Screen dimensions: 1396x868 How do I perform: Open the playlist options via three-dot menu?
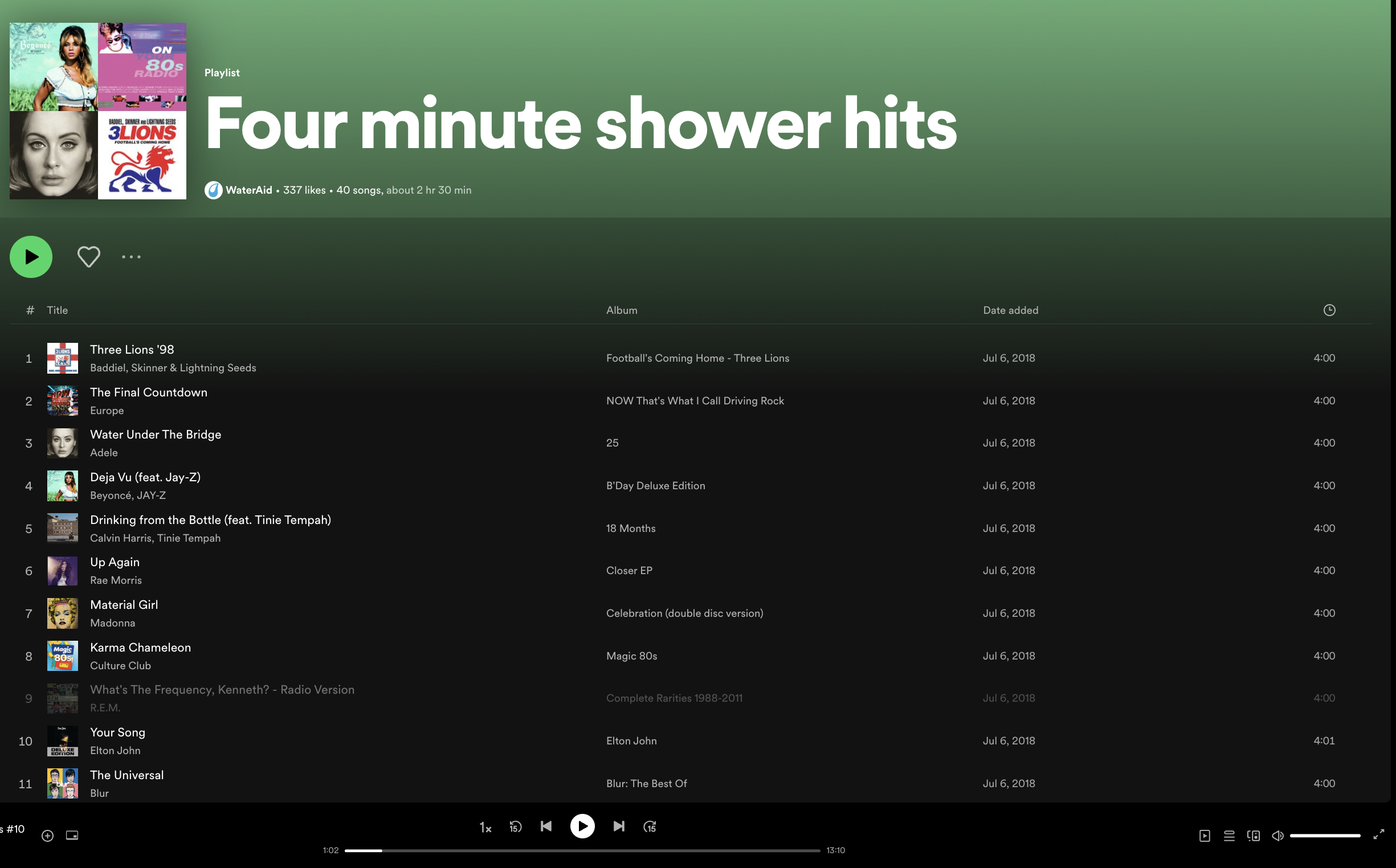point(130,257)
